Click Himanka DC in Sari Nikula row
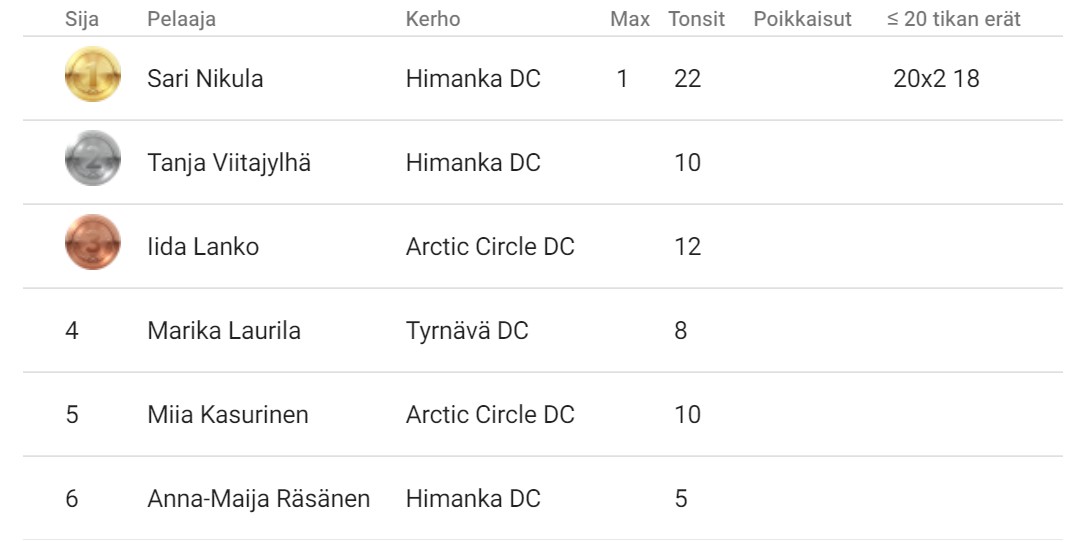 pyautogui.click(x=473, y=79)
